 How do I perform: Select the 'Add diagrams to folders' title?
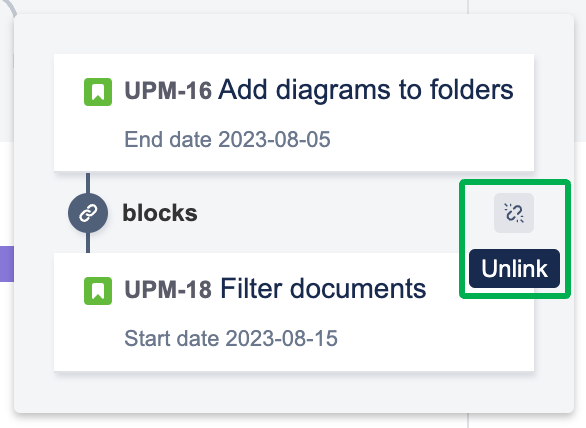(x=366, y=90)
